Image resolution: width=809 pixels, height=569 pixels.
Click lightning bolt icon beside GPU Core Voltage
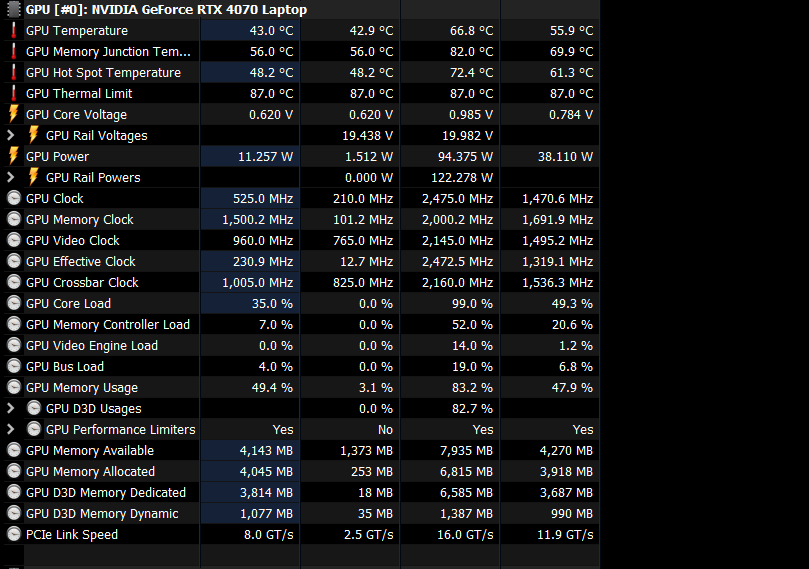[14, 115]
